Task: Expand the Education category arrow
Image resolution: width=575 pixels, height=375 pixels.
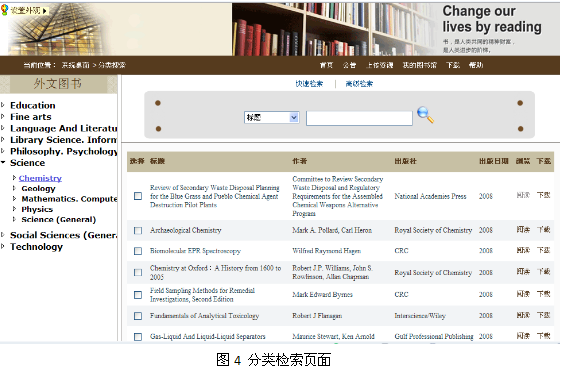Action: [x=3, y=105]
